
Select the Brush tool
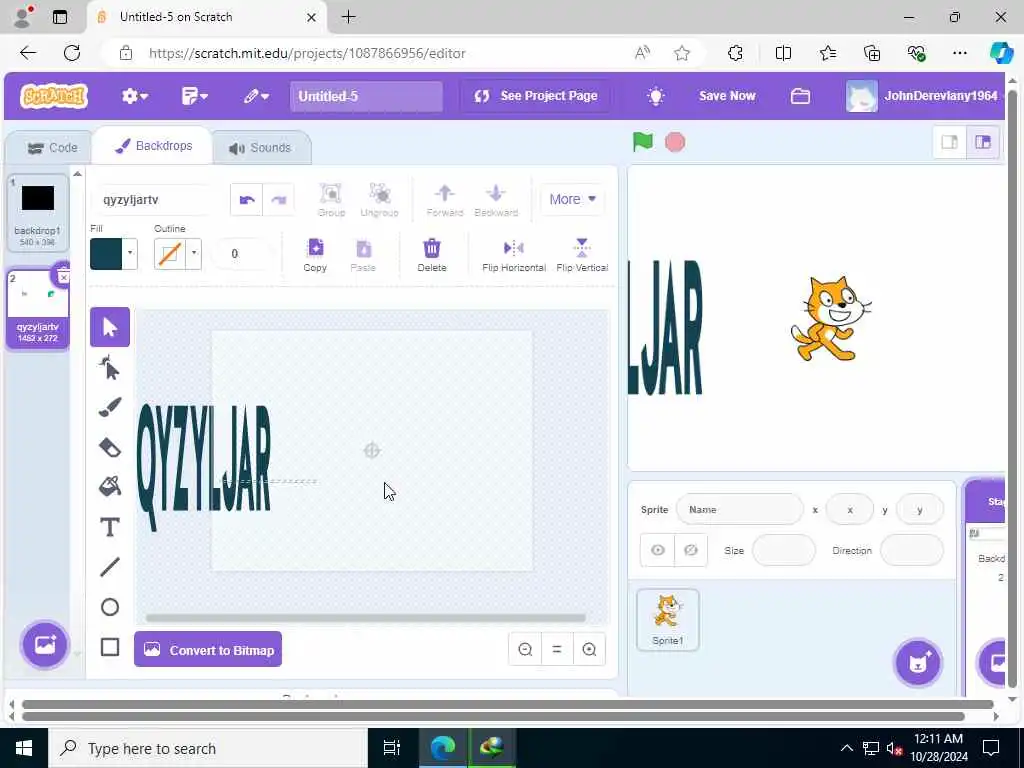point(110,408)
